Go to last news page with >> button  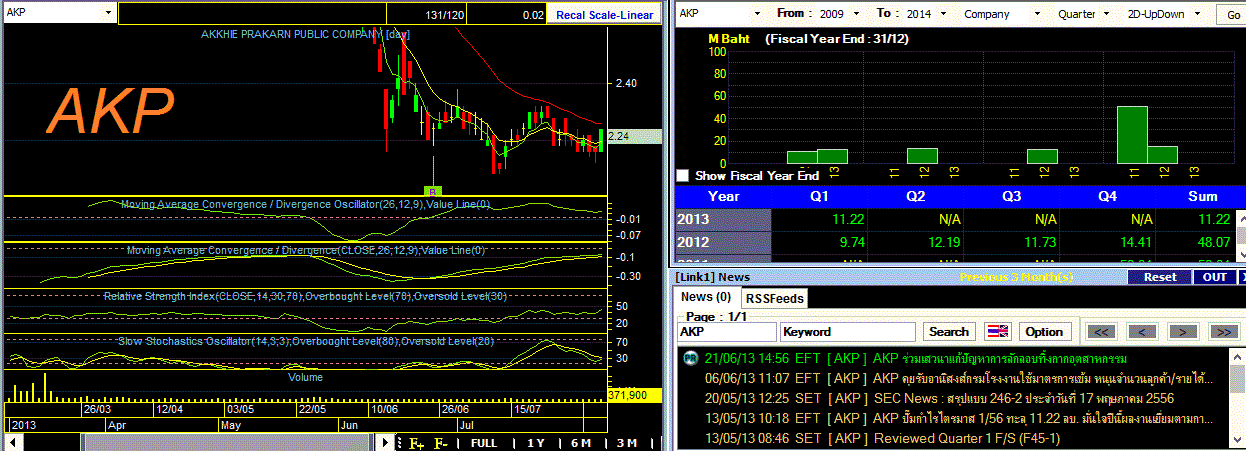coord(1223,331)
